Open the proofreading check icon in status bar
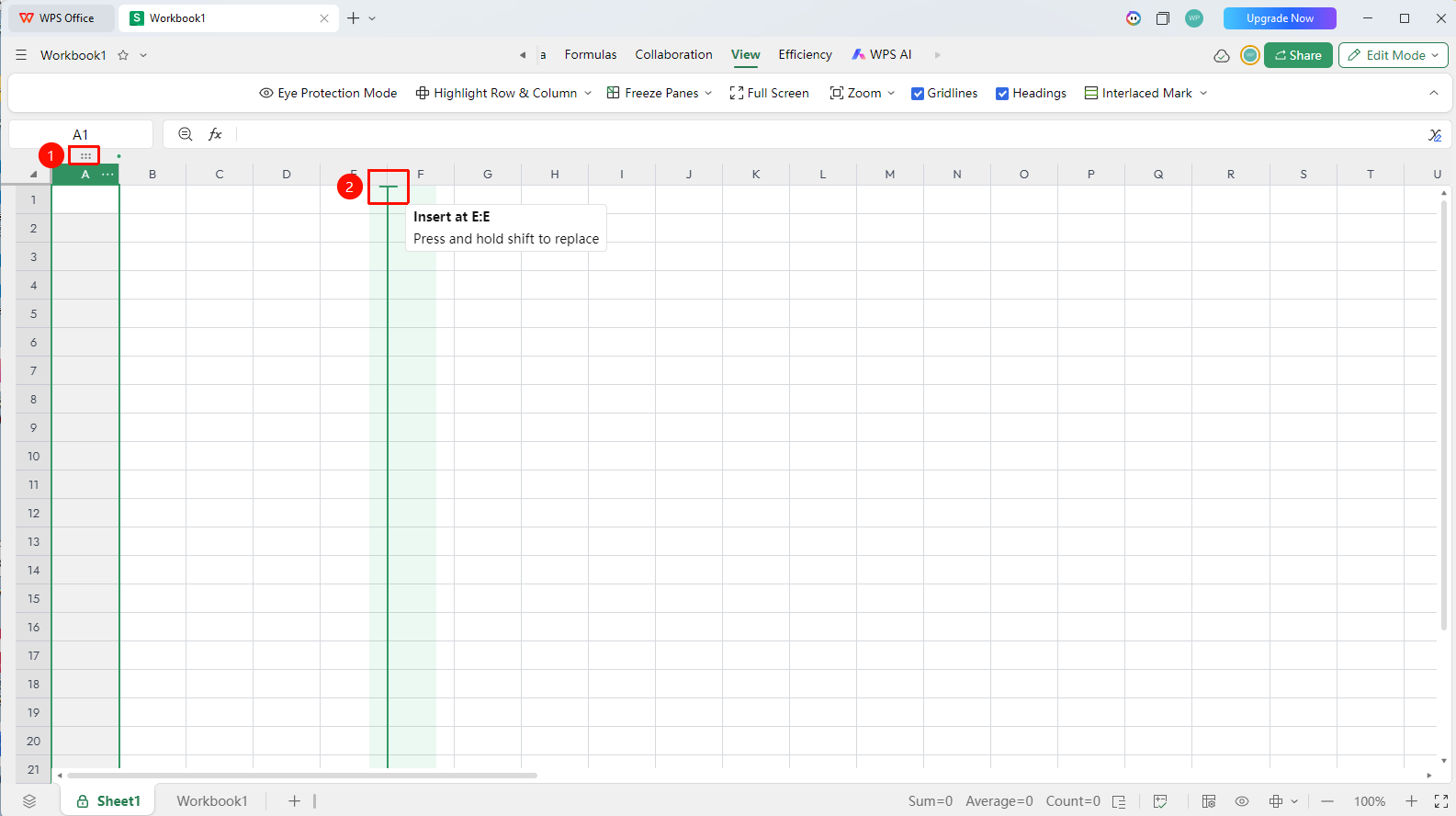Screen dimensions: 1456x816 [1160, 801]
